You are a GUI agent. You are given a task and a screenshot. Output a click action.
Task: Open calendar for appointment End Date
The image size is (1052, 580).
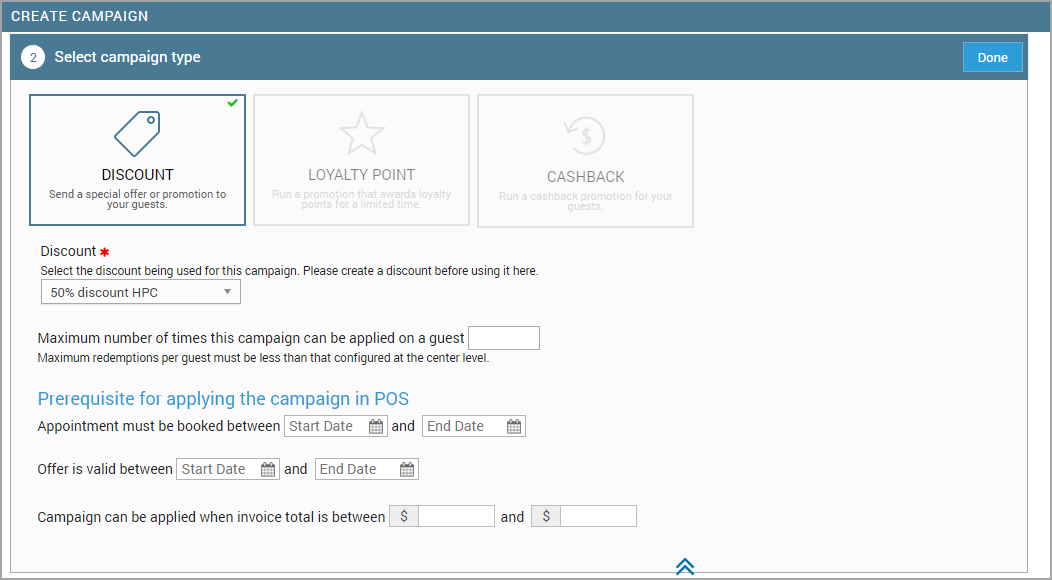[x=514, y=426]
